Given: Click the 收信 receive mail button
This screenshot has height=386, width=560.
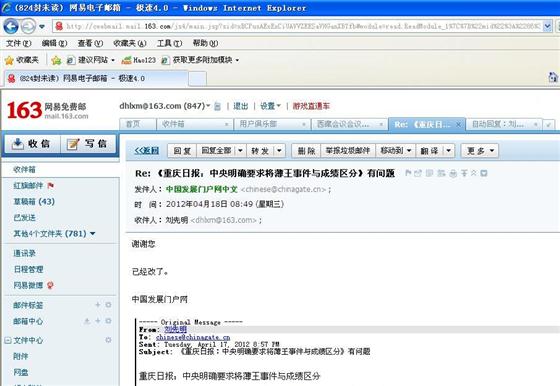Looking at the screenshot, I should 31,144.
